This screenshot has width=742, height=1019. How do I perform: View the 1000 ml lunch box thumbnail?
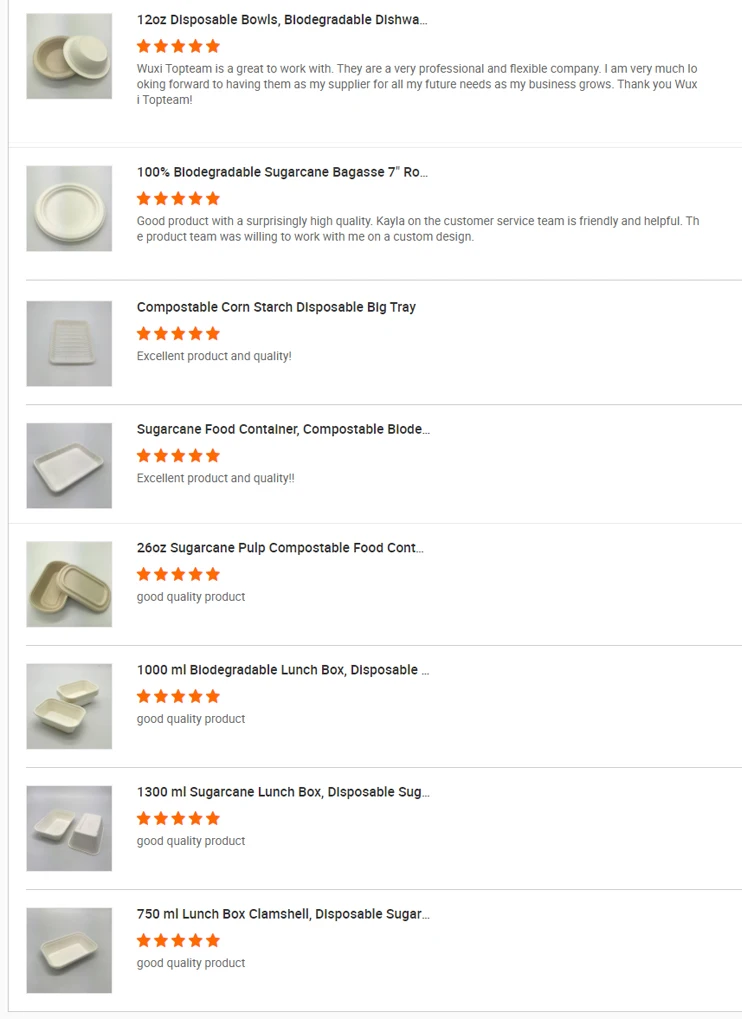pyautogui.click(x=69, y=706)
